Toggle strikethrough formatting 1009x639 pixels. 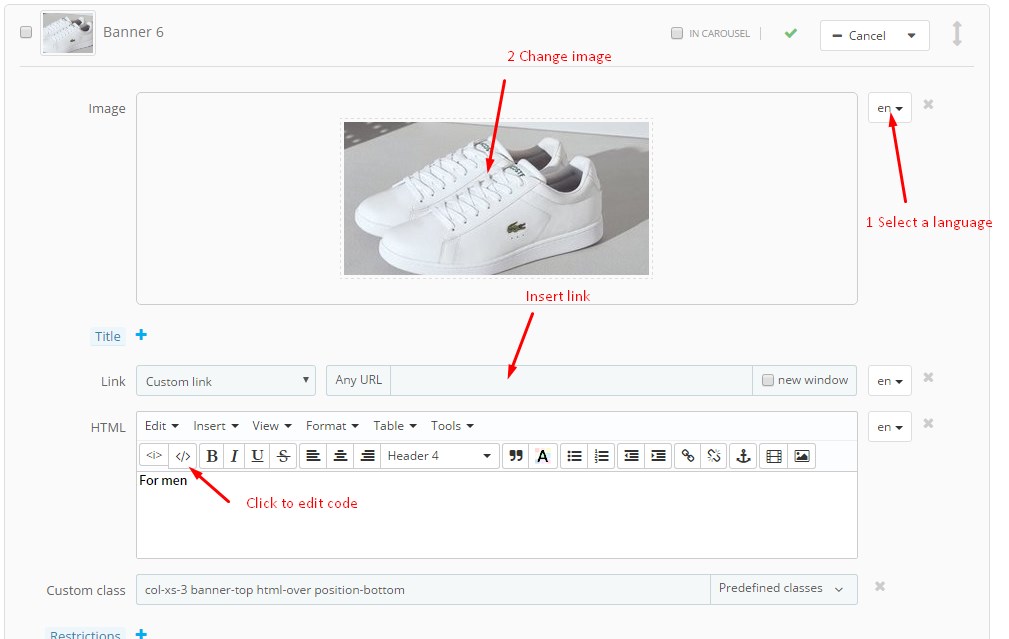(283, 456)
